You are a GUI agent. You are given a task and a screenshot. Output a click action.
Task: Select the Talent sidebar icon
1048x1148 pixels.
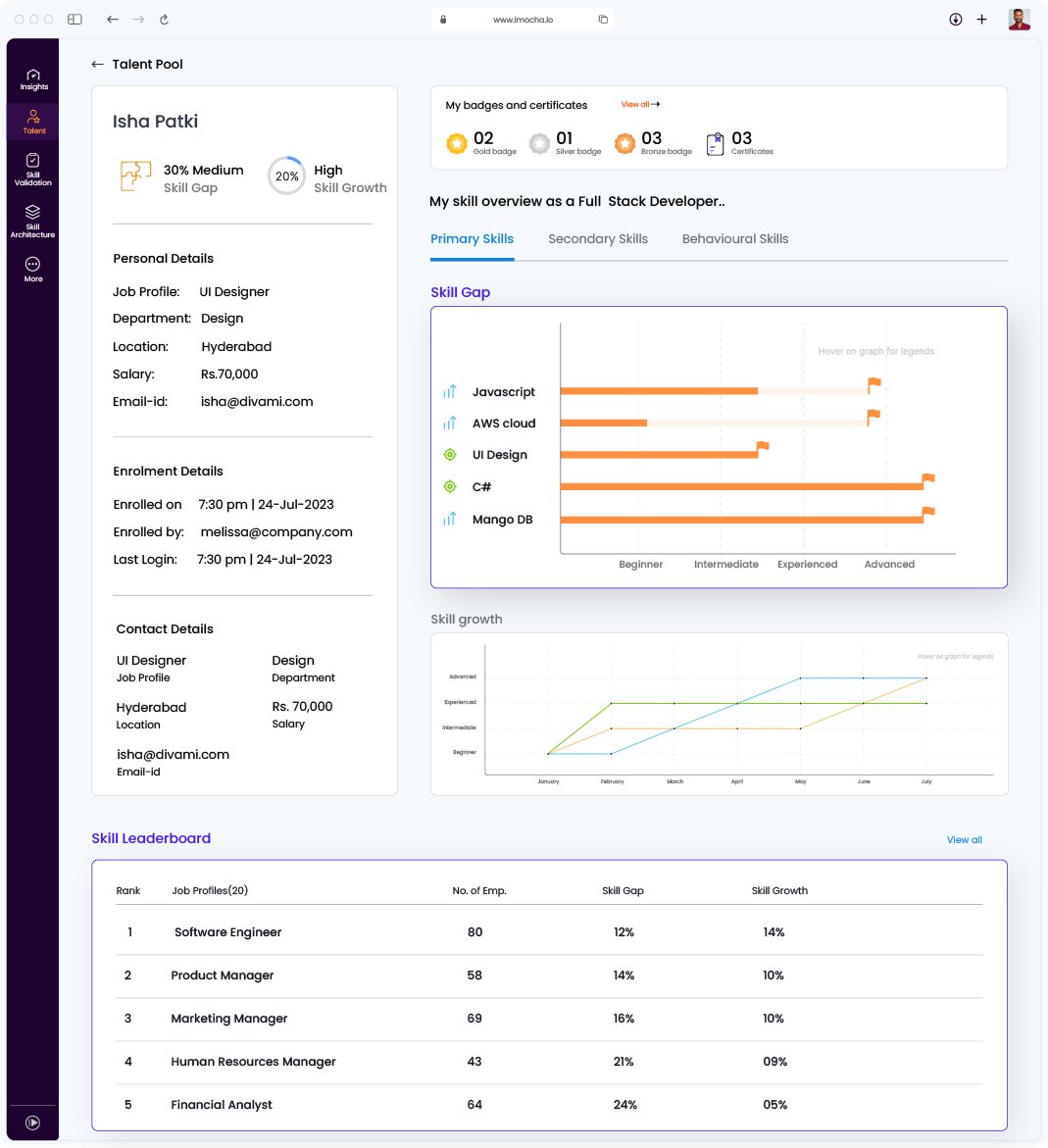(33, 122)
